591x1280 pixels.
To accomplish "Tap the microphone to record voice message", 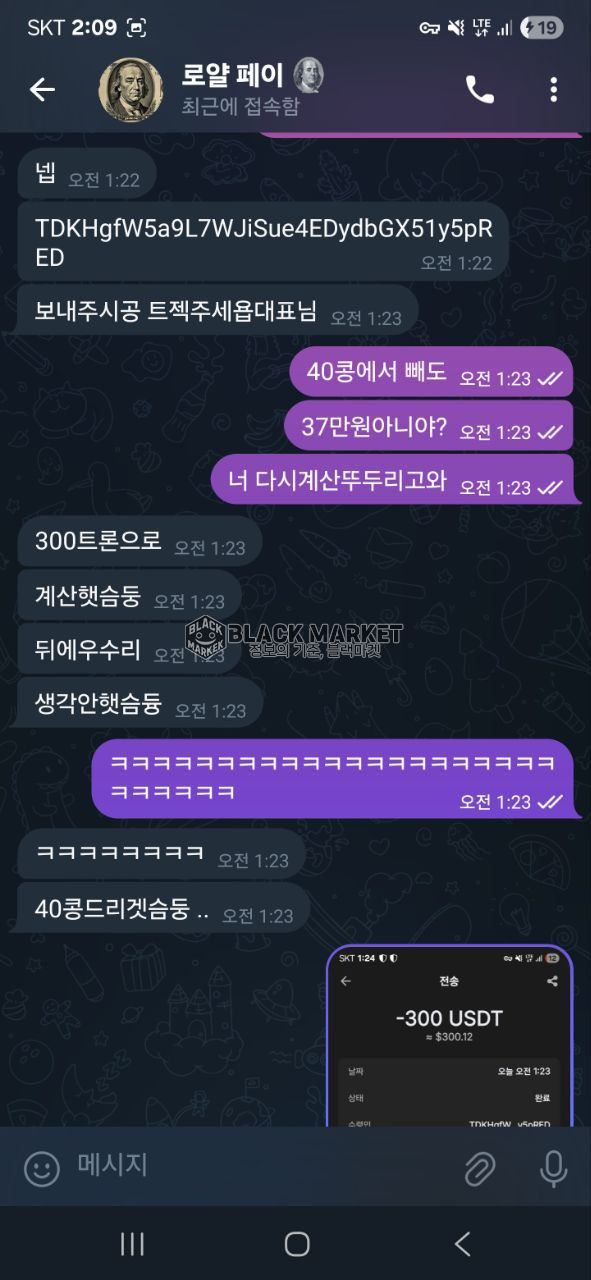I will [x=553, y=1167].
